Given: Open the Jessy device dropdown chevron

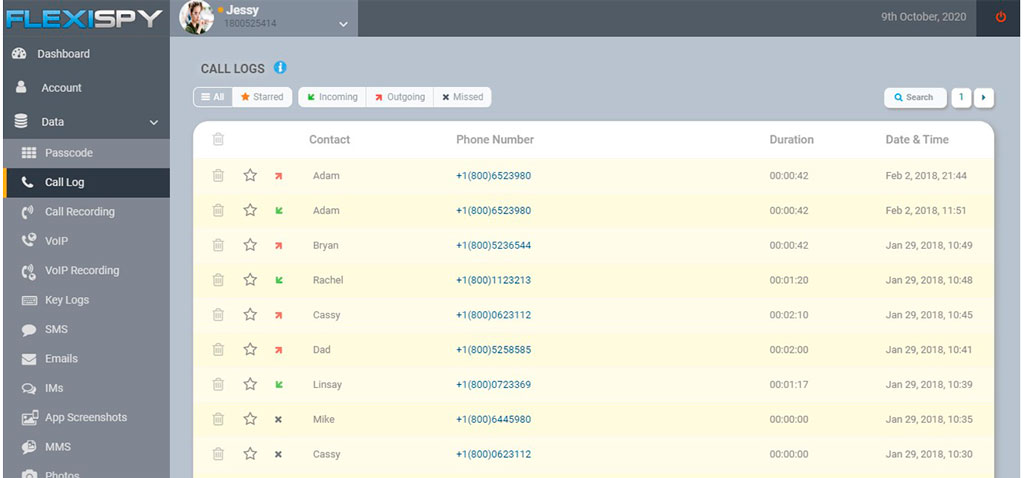Looking at the screenshot, I should pyautogui.click(x=344, y=25).
